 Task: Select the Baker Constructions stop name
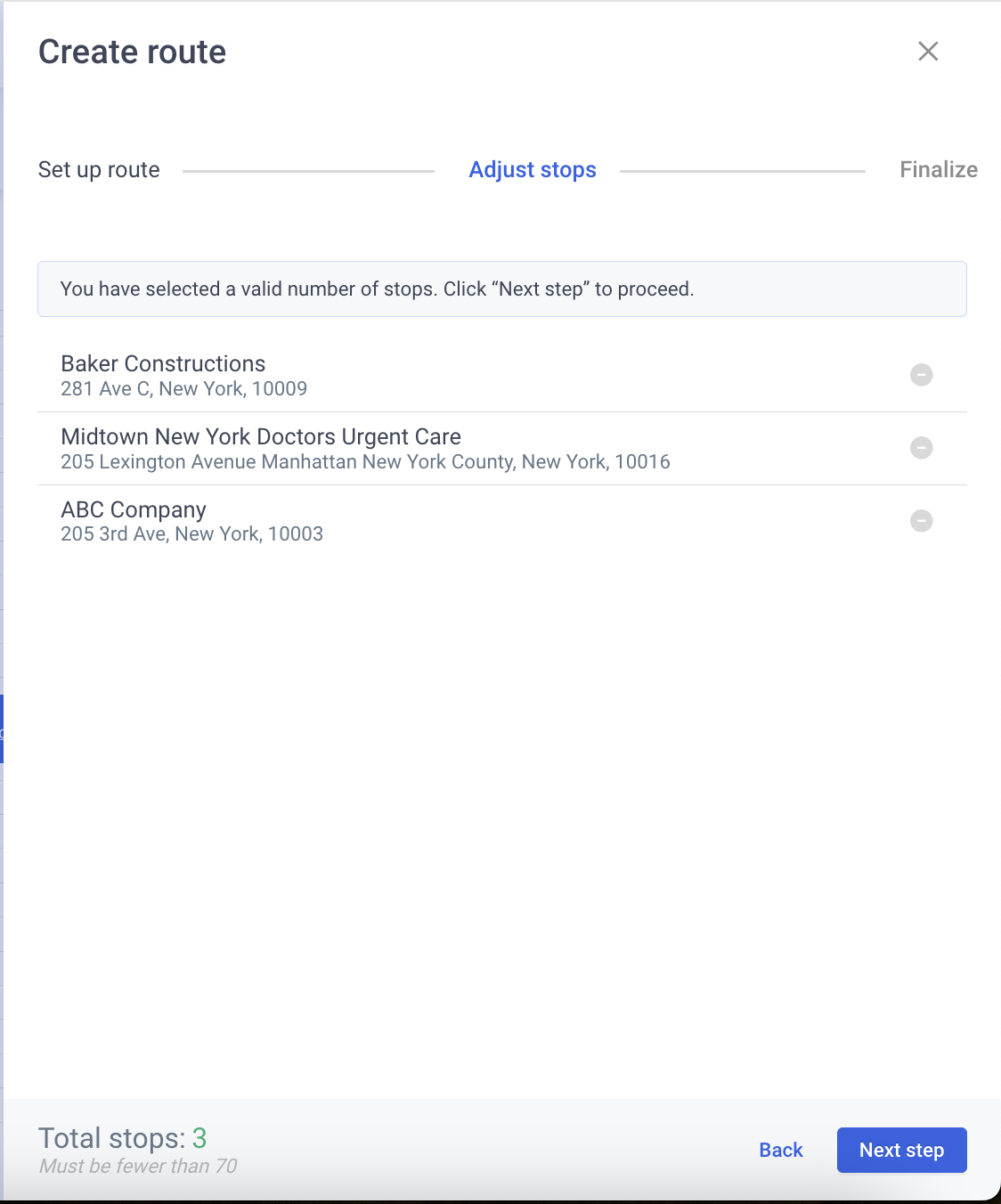pos(163,363)
